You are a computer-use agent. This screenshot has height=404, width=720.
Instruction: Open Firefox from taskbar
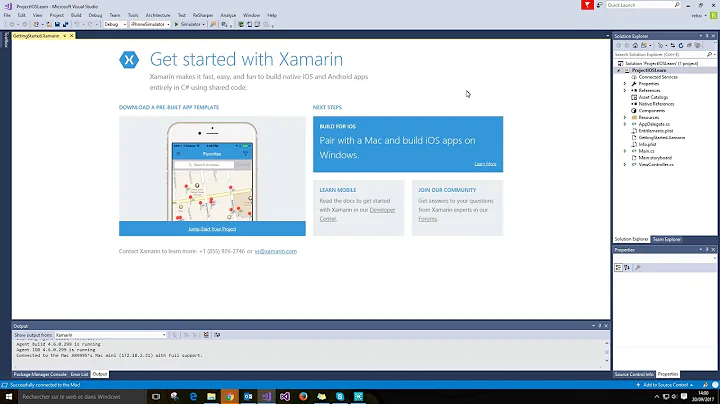(x=303, y=397)
